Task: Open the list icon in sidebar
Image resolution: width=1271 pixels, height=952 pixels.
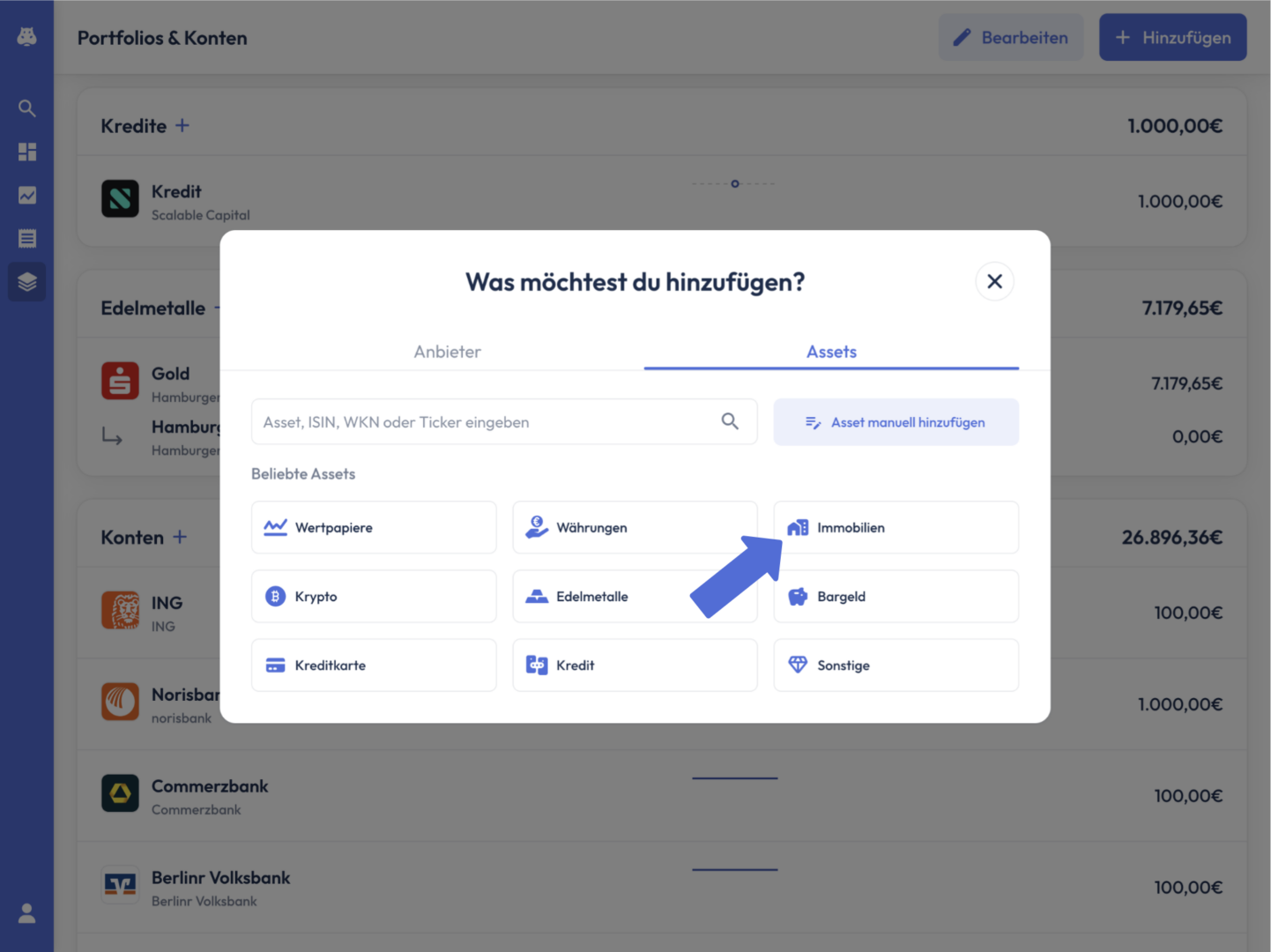Action: (x=27, y=238)
